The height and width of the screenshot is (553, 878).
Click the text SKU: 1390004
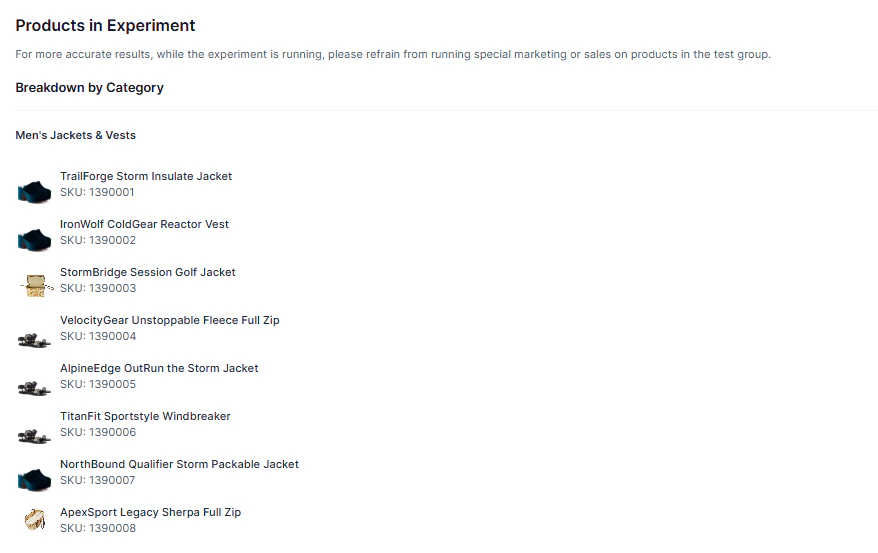pos(98,336)
